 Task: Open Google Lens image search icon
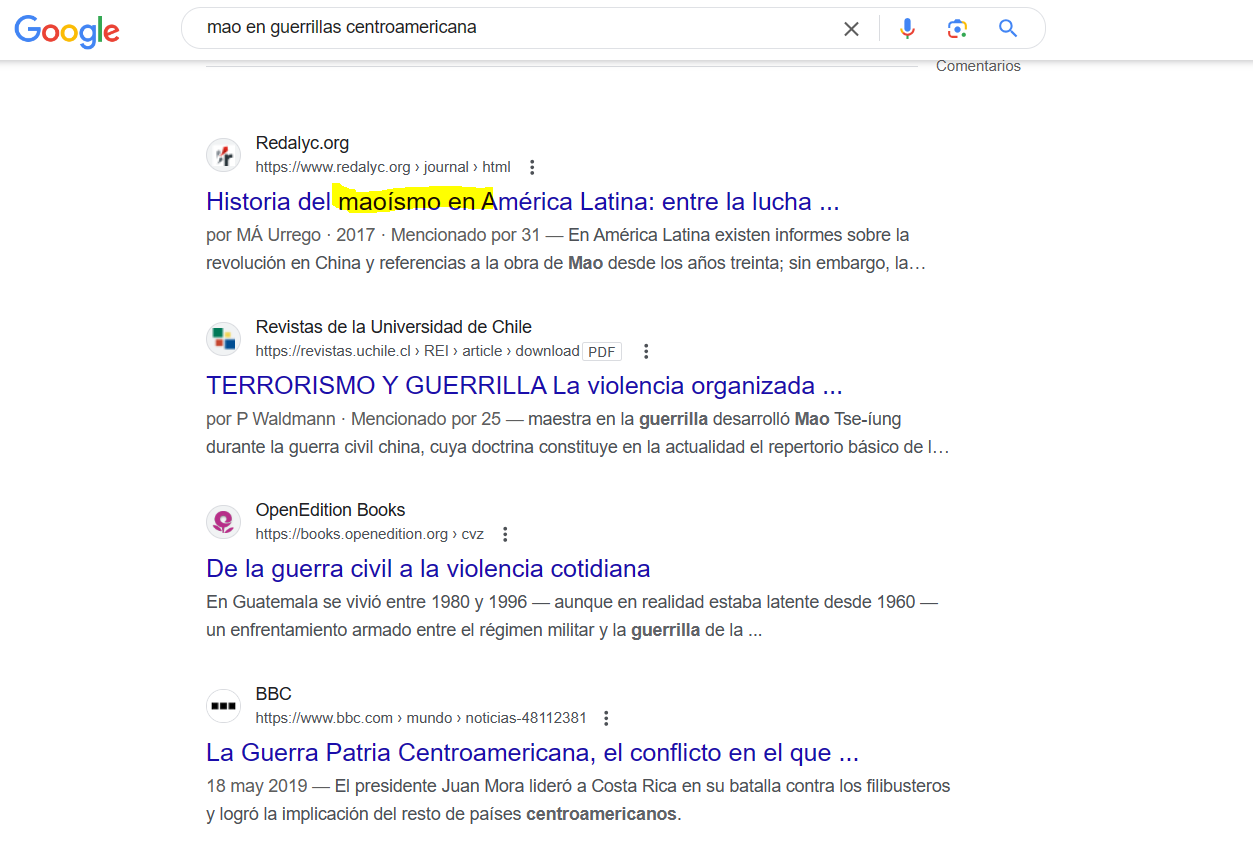pyautogui.click(x=957, y=29)
